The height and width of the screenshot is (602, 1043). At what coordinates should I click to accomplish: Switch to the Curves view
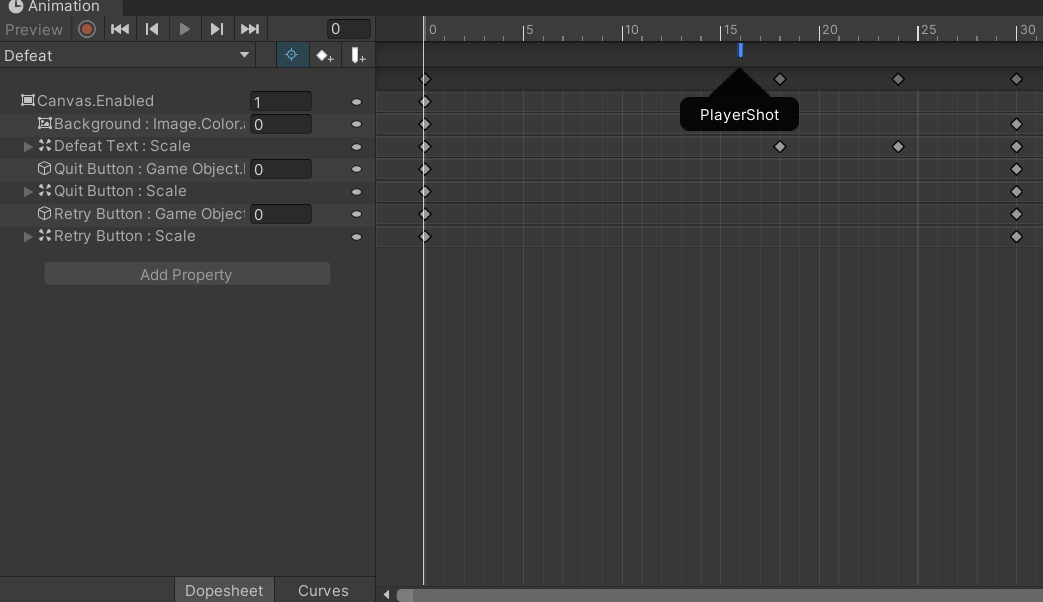(x=323, y=591)
